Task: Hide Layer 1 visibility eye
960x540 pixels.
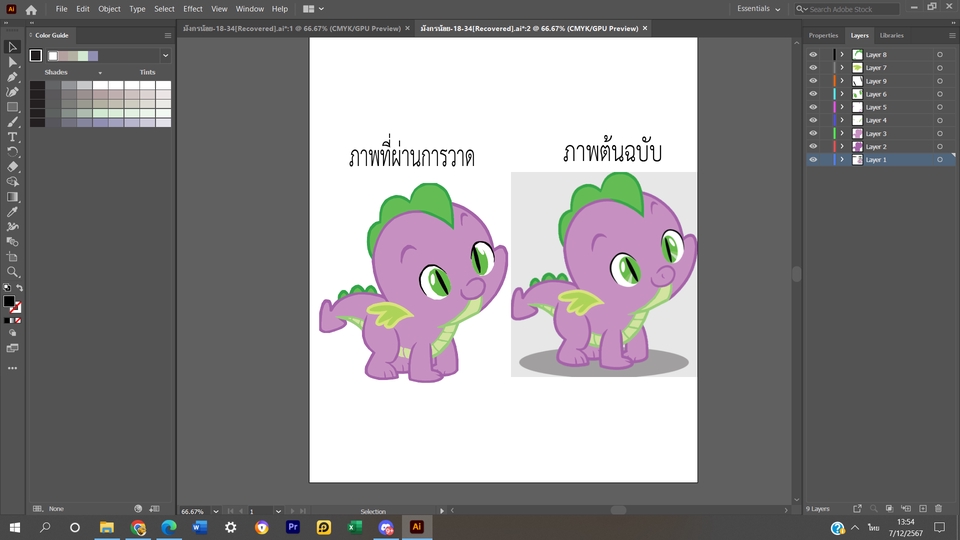Action: [813, 160]
